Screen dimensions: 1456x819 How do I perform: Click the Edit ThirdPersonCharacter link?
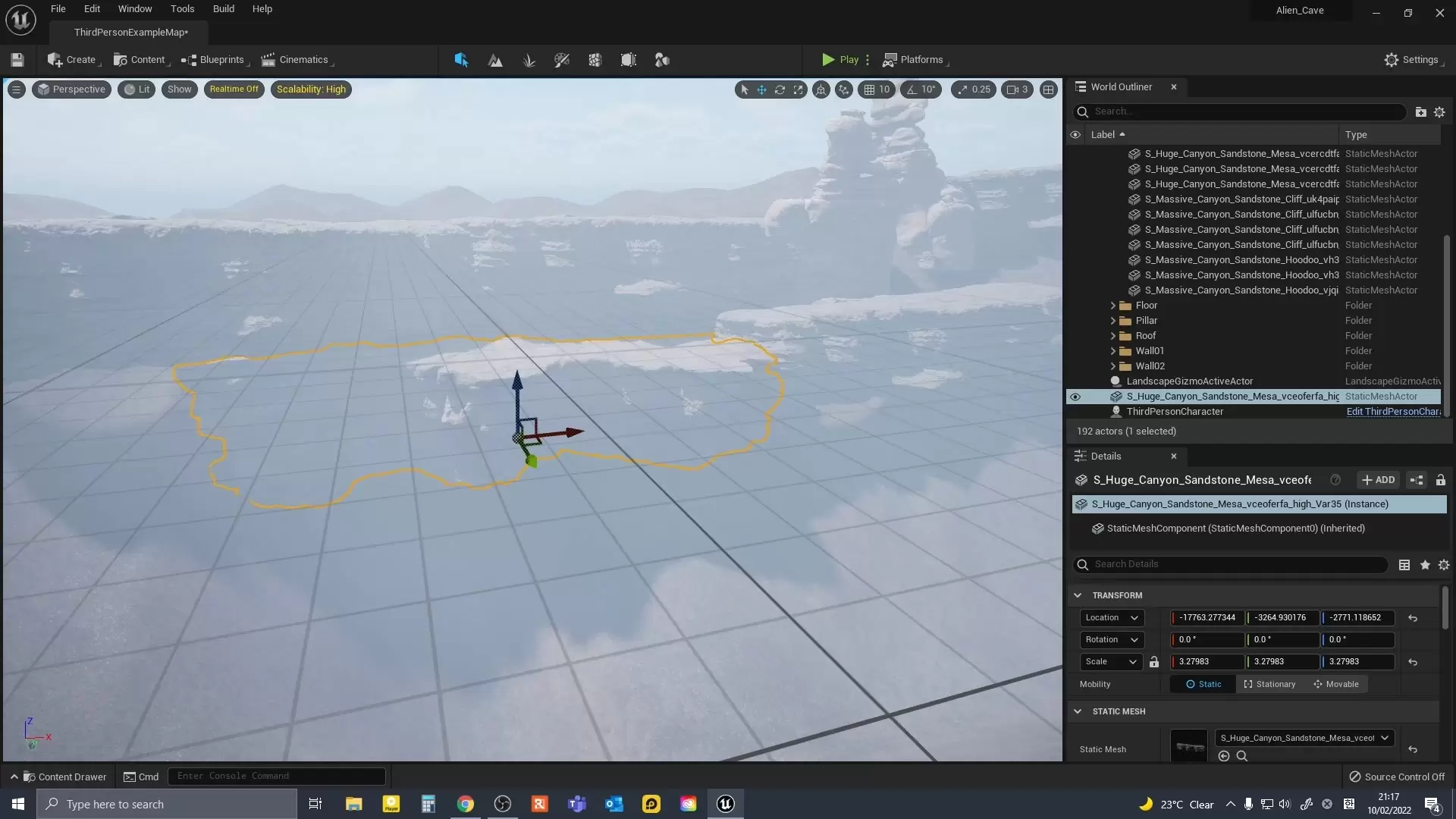[1392, 412]
